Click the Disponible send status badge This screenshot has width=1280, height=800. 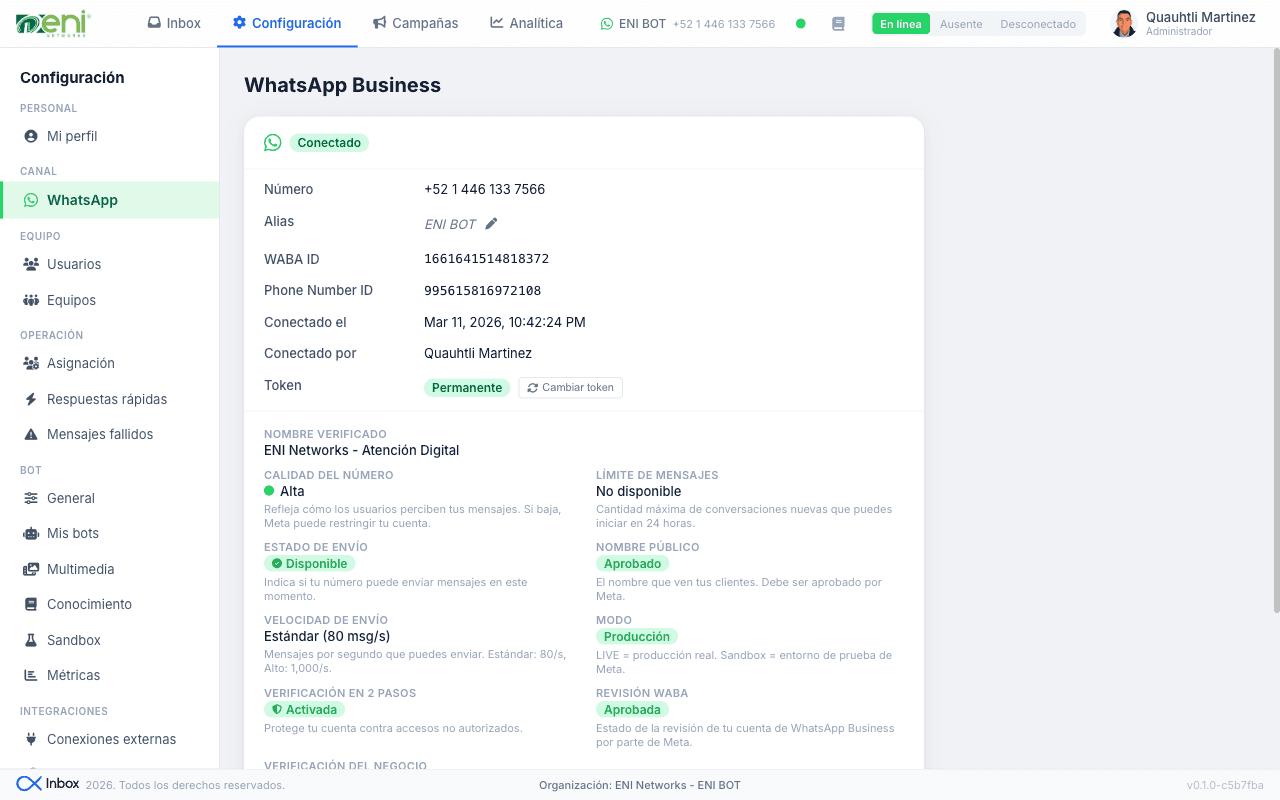310,564
